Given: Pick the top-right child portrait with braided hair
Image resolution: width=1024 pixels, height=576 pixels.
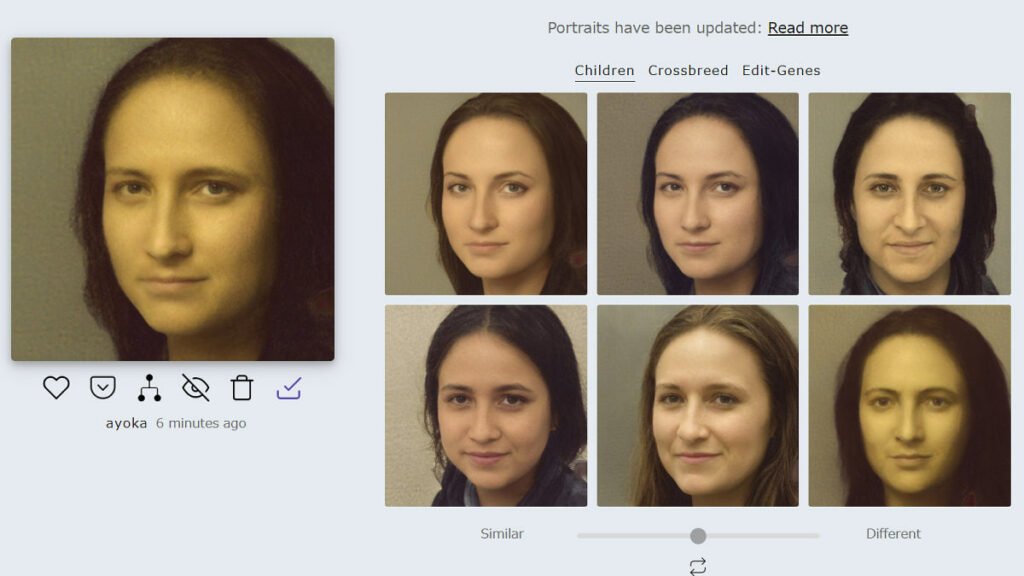Looking at the screenshot, I should tap(909, 194).
